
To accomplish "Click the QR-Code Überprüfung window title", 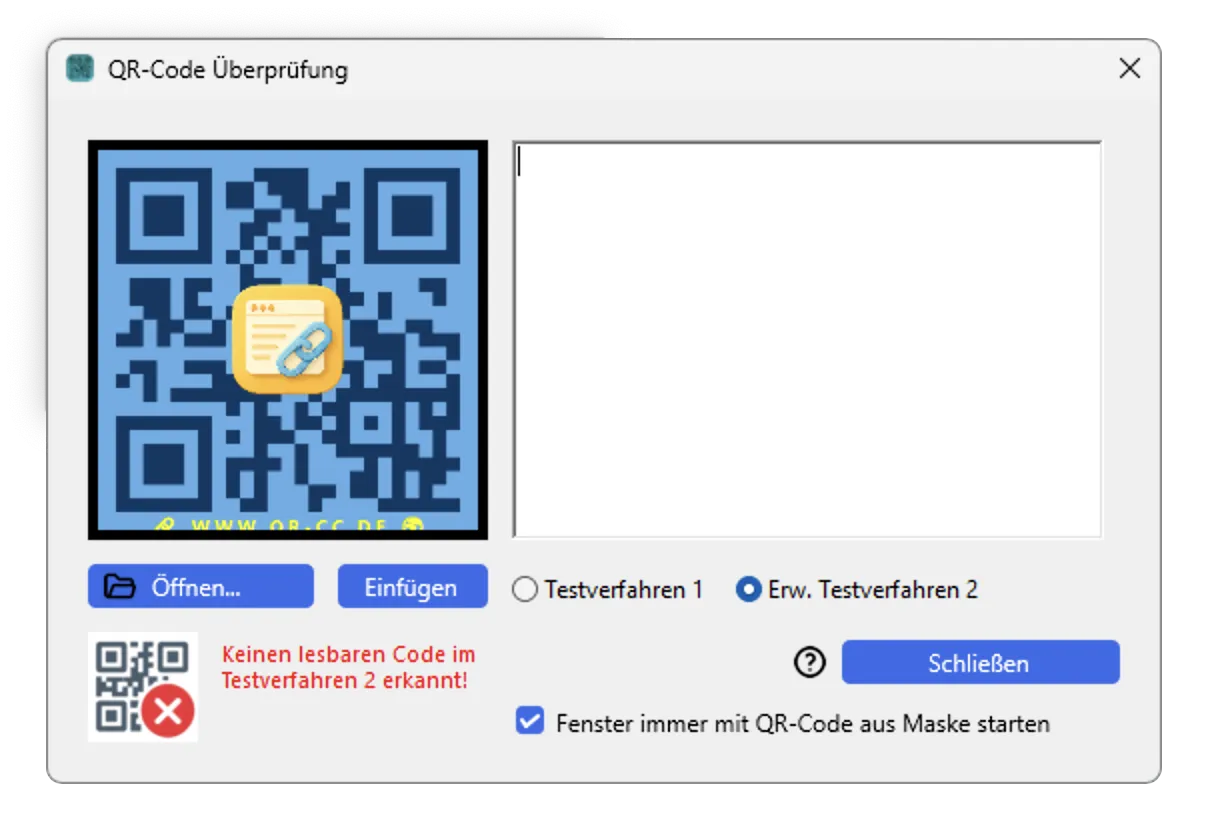I will (228, 70).
